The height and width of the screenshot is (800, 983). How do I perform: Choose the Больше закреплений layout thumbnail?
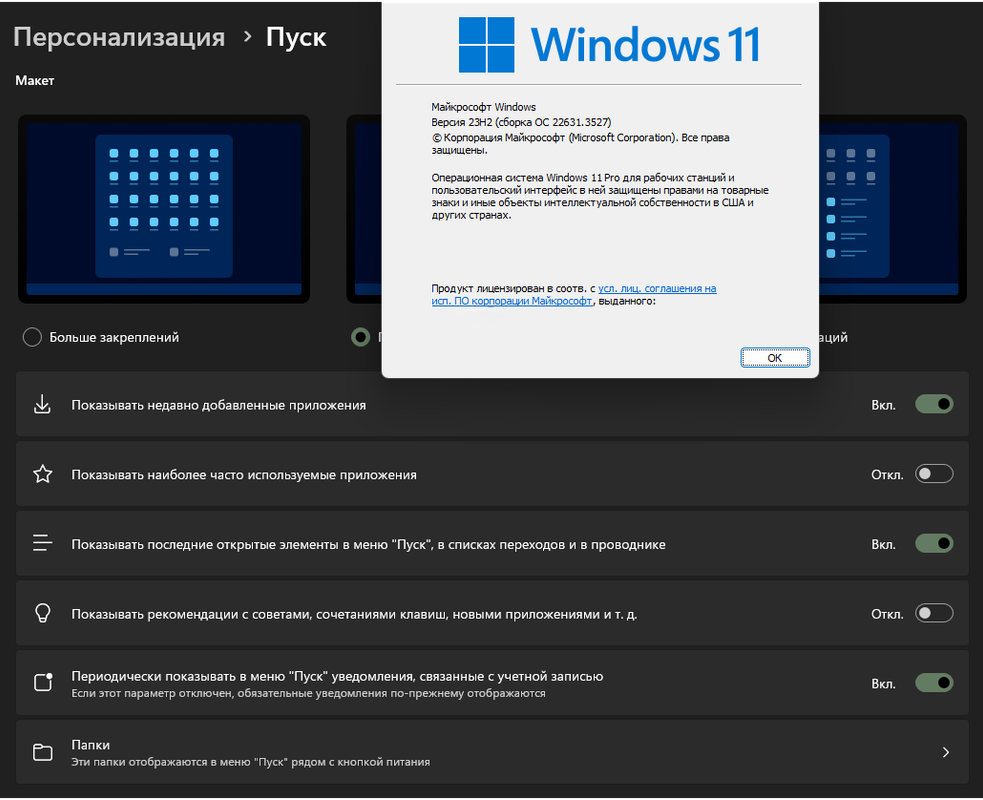point(164,209)
